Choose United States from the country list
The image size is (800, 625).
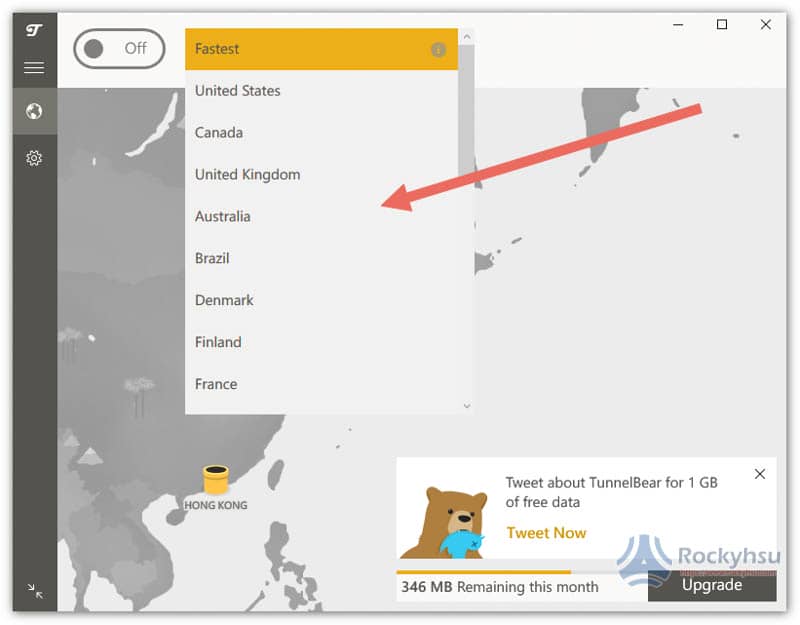[321, 91]
